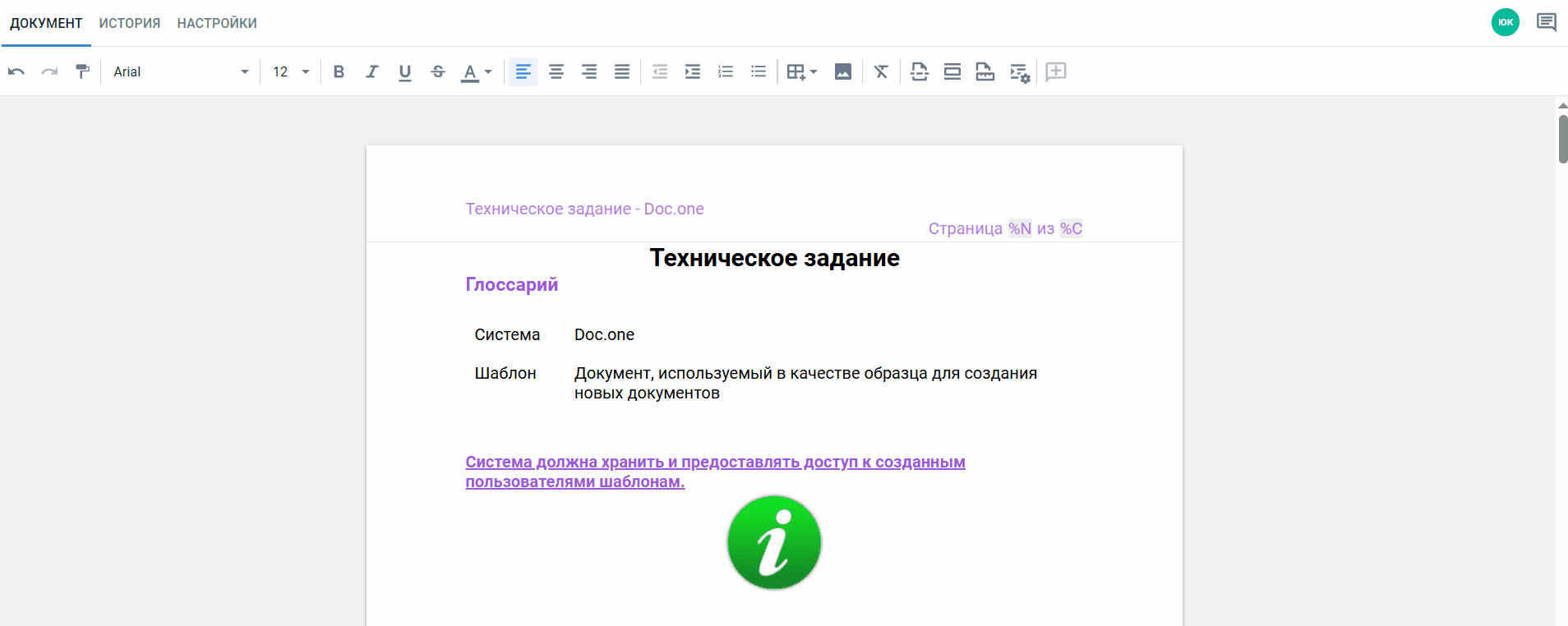Click the 'Система' glossary cell
This screenshot has height=626, width=1568.
pos(507,334)
